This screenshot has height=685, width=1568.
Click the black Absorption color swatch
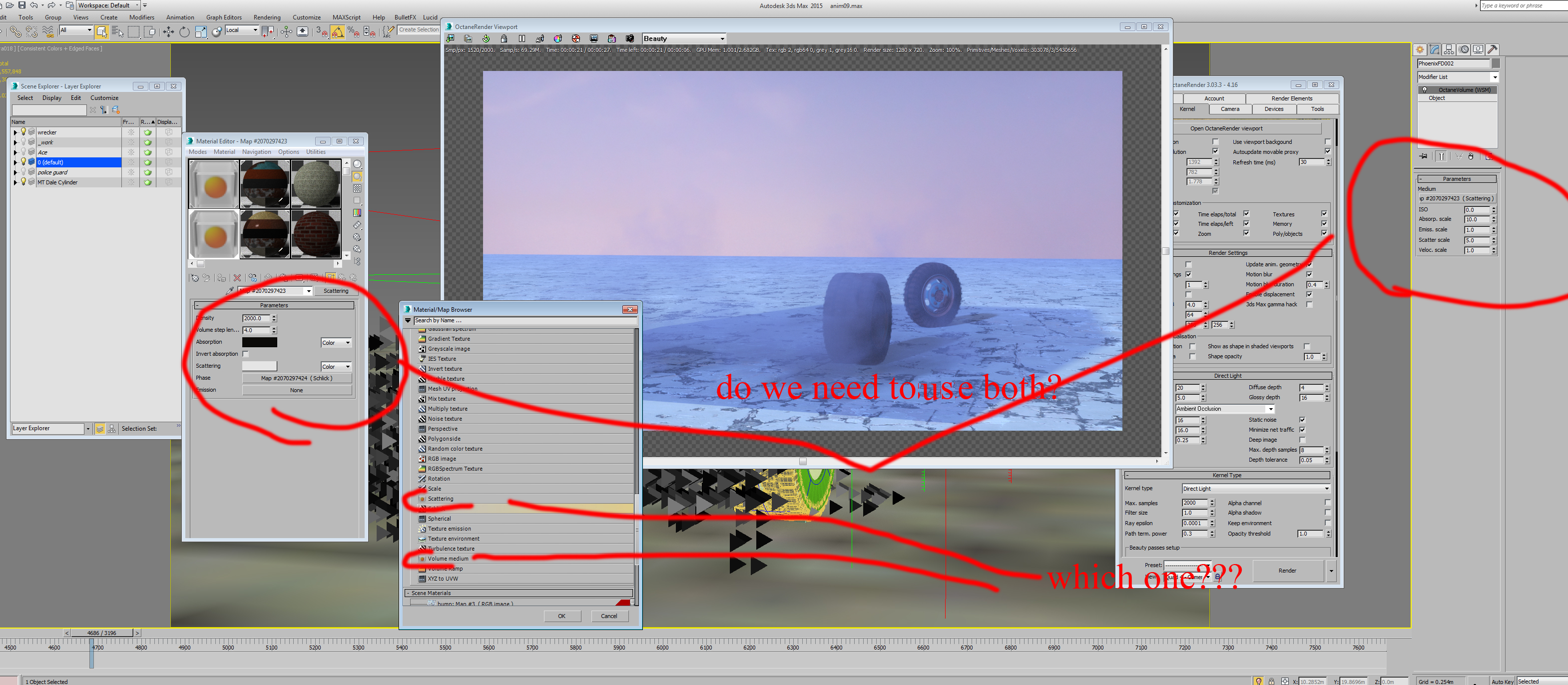pos(259,342)
